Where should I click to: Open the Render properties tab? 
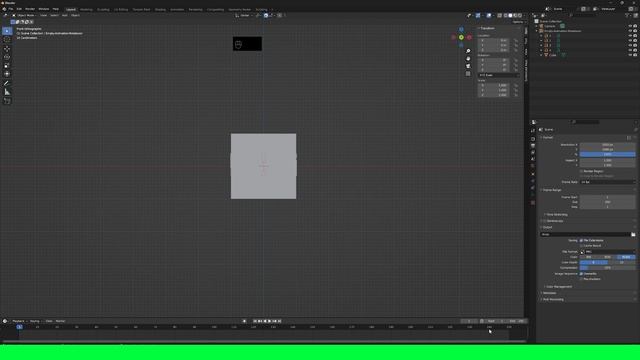click(533, 139)
